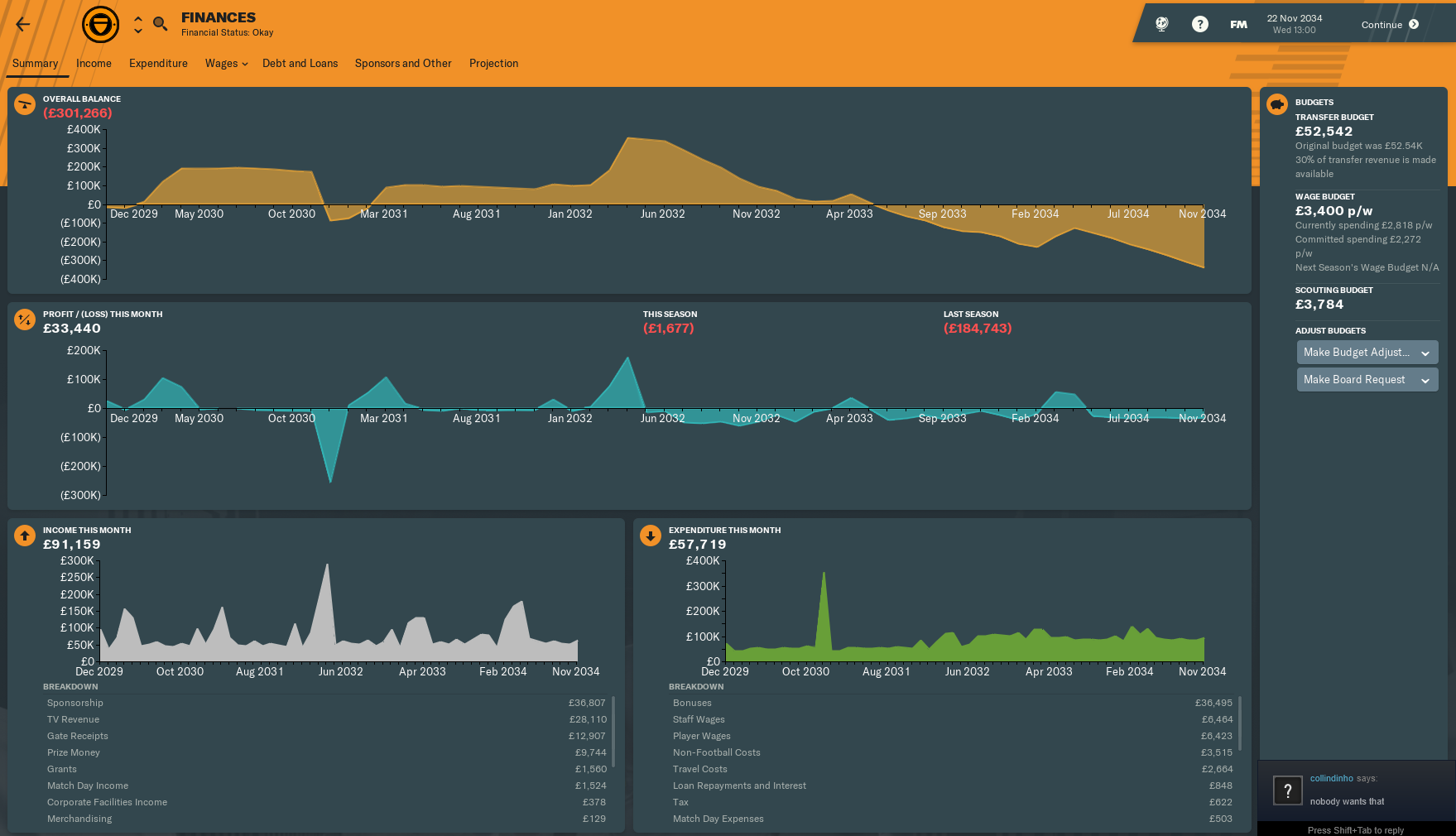Click Profit This Month £33,440 figure
This screenshot has height=836, width=1456.
(x=72, y=329)
